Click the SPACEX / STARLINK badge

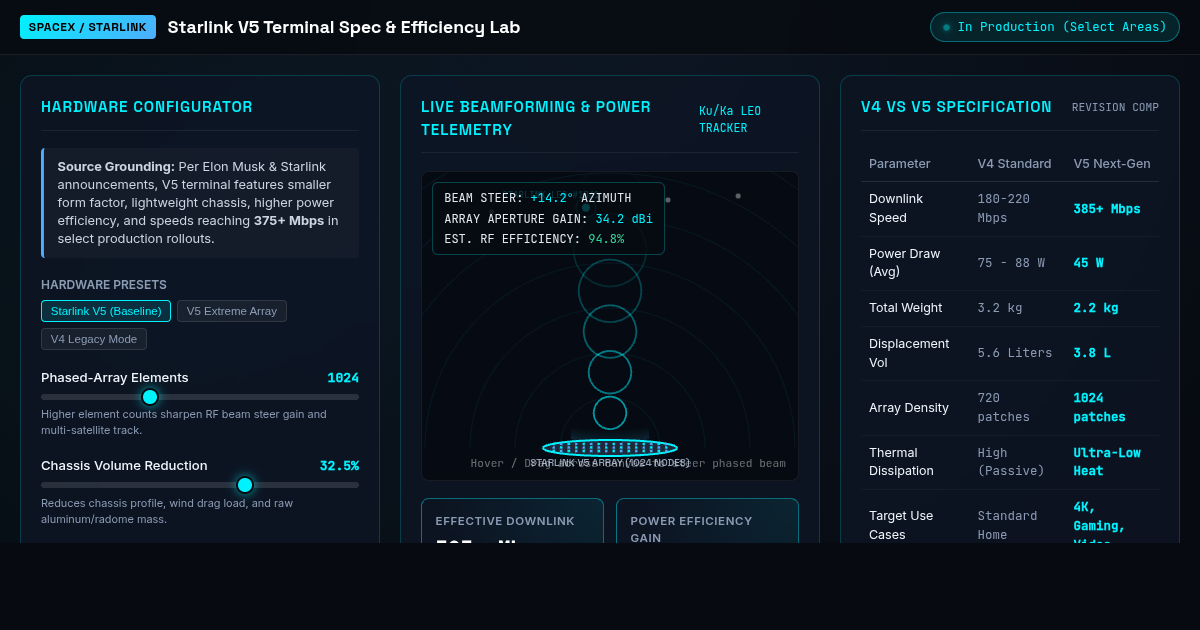pyautogui.click(x=88, y=27)
